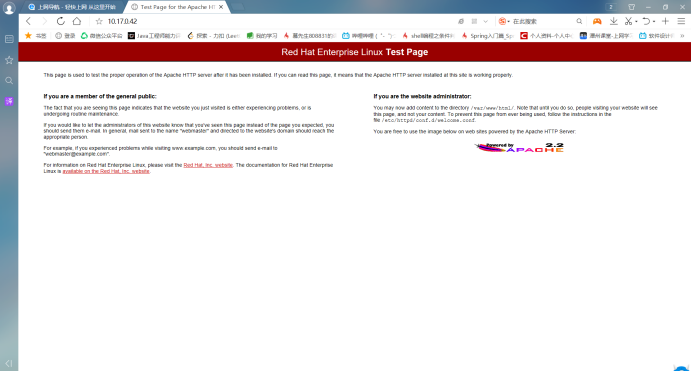Reload the page with refresh icon
The width and height of the screenshot is (692, 371).
tap(60, 21)
